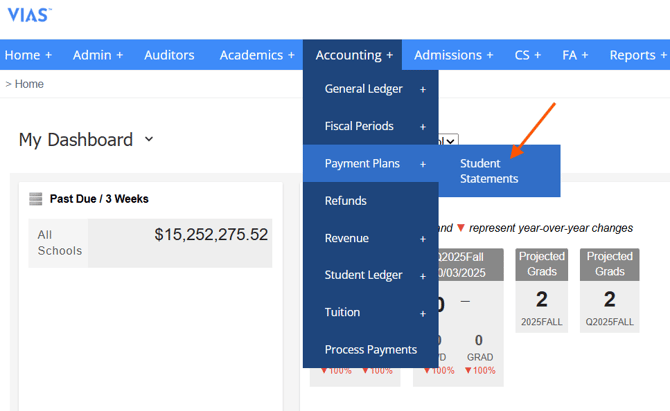Expand the Fiscal Periods submenu
The image size is (670, 411).
pyautogui.click(x=370, y=127)
